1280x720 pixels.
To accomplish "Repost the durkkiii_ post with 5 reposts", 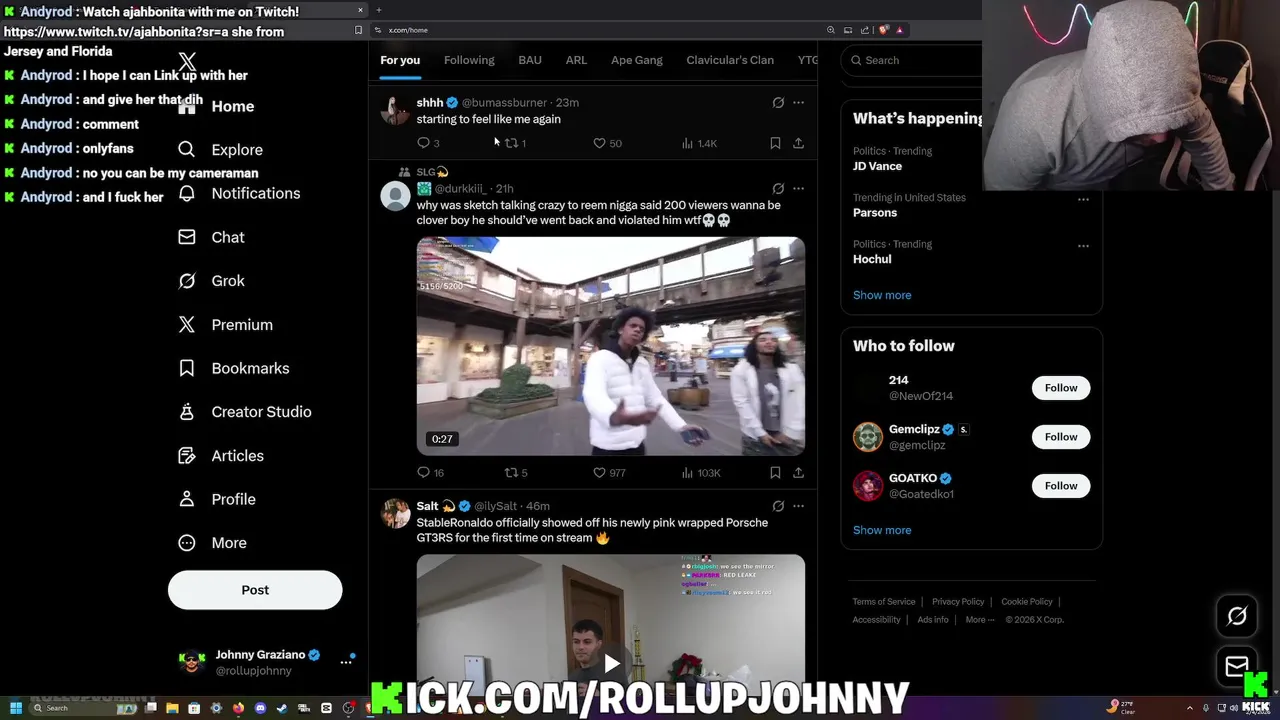I will (x=511, y=472).
